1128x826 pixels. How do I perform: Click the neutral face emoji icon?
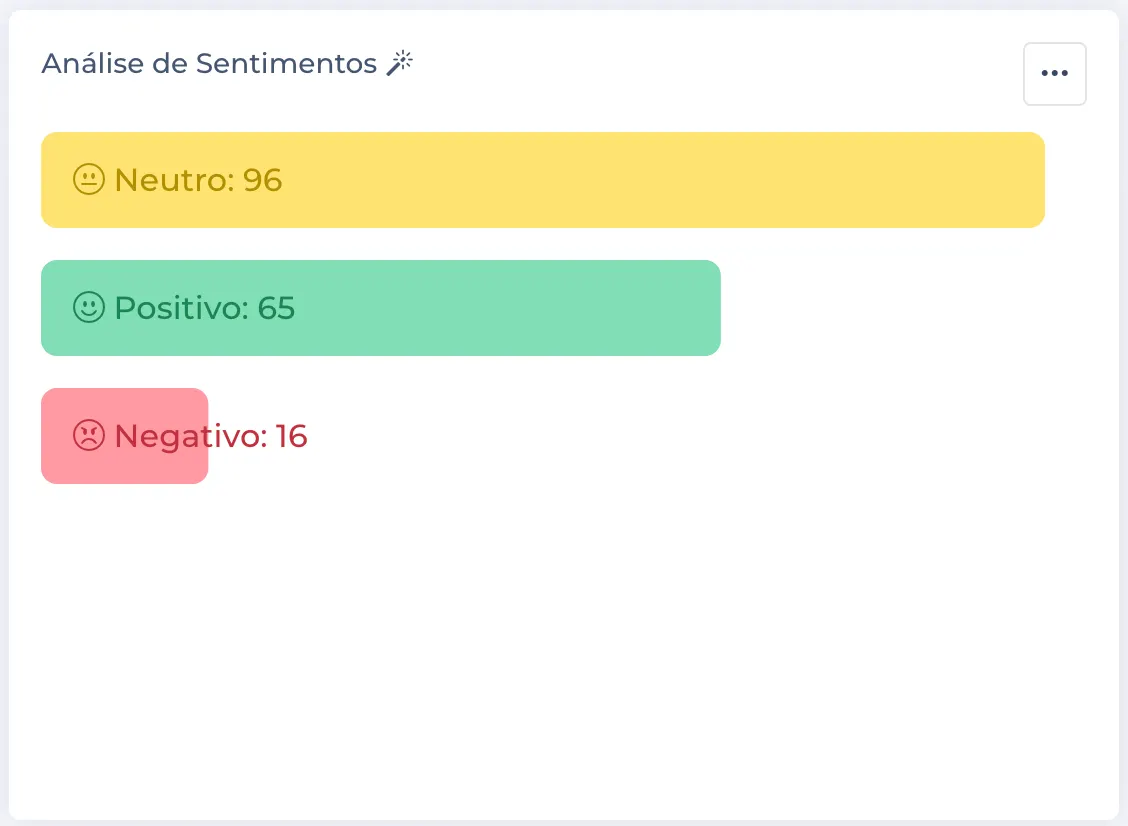coord(89,180)
